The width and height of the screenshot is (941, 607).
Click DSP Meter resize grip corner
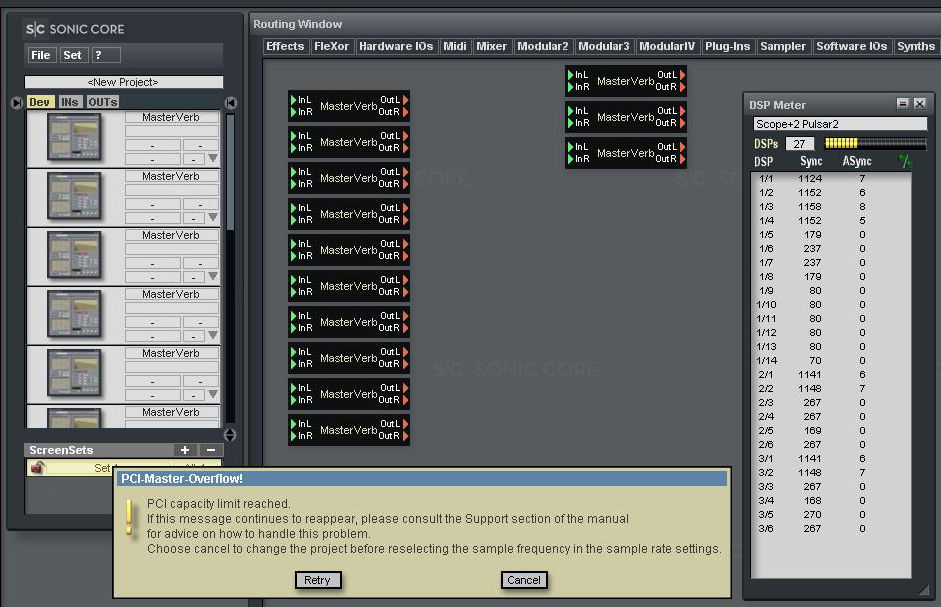point(923,591)
